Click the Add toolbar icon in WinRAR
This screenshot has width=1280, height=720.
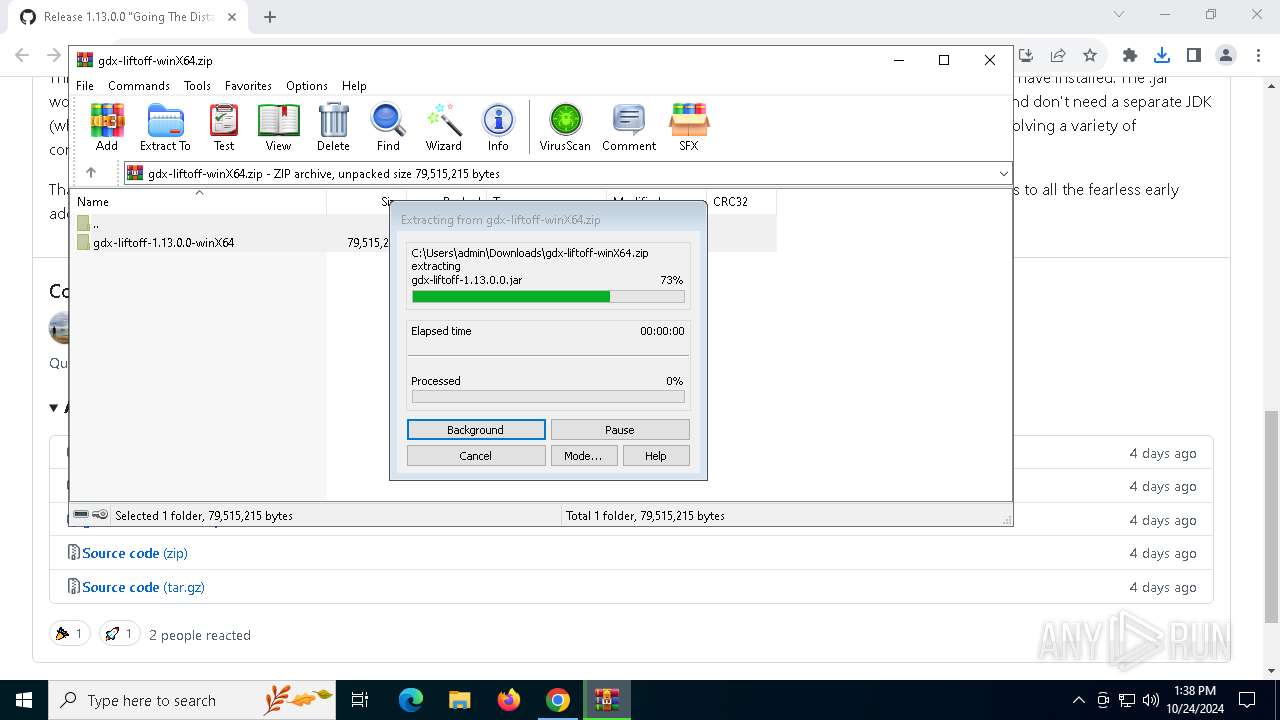pyautogui.click(x=107, y=127)
